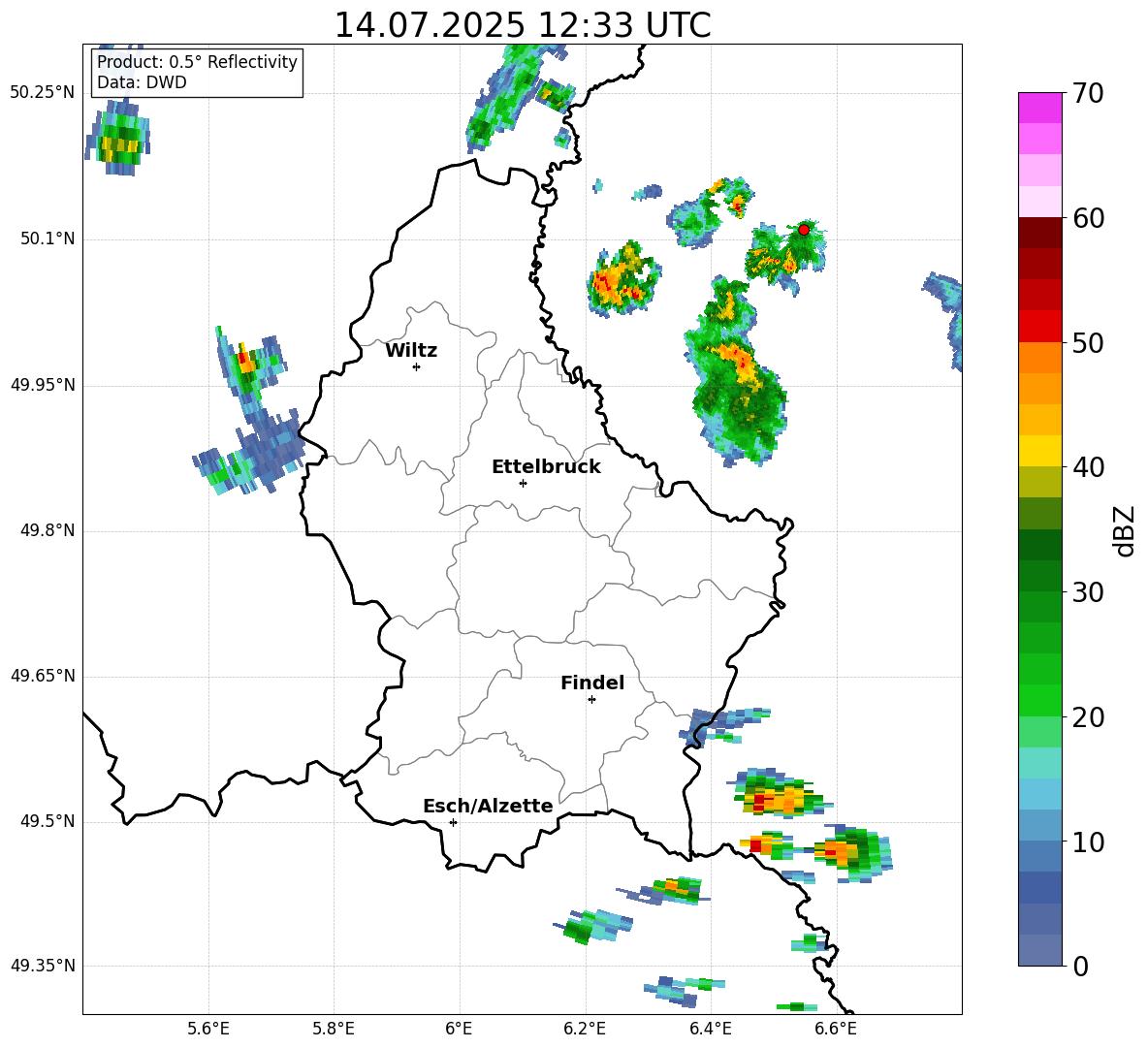Click the Wiltz city label
Viewport: 1148px width, 1048px height.
411,351
